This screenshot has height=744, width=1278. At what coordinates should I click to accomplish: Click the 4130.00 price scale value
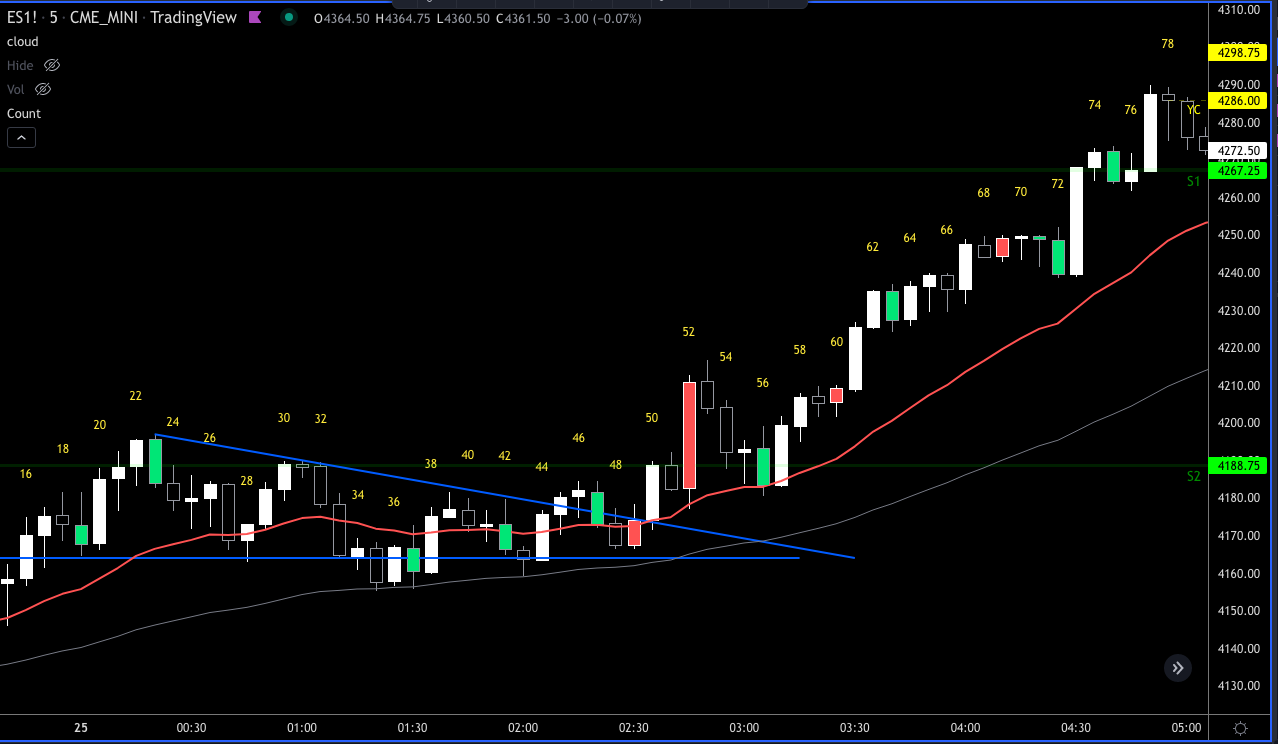[x=1238, y=686]
